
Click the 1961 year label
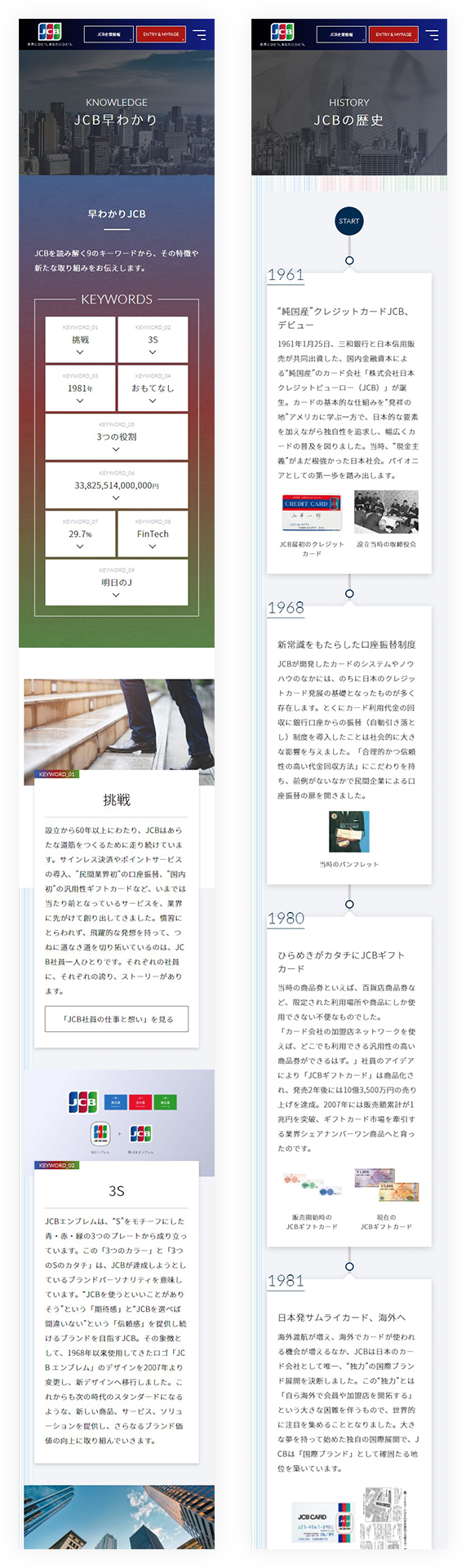tap(286, 275)
